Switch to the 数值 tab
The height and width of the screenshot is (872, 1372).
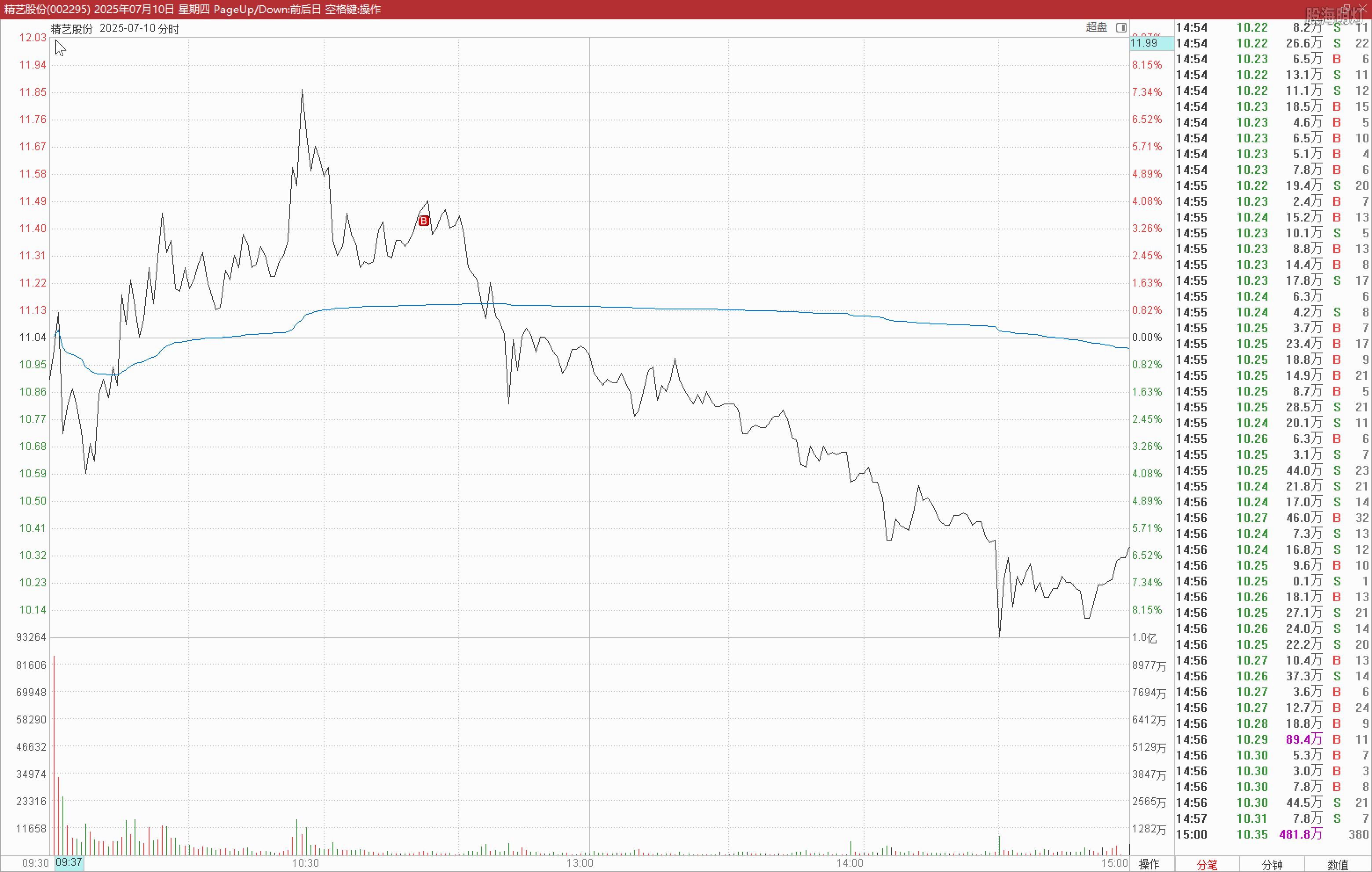click(1337, 865)
